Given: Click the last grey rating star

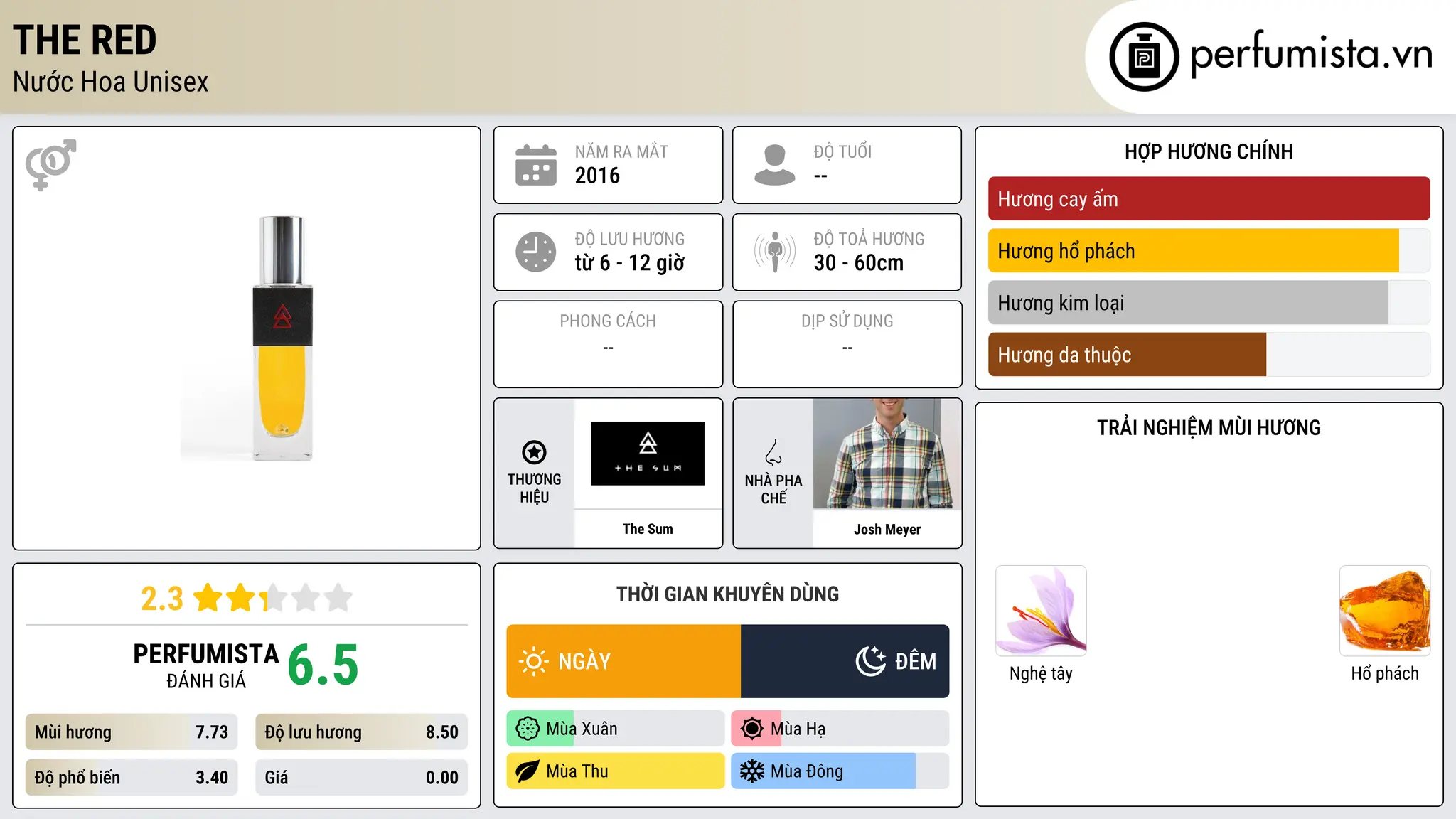Looking at the screenshot, I should click(x=338, y=598).
